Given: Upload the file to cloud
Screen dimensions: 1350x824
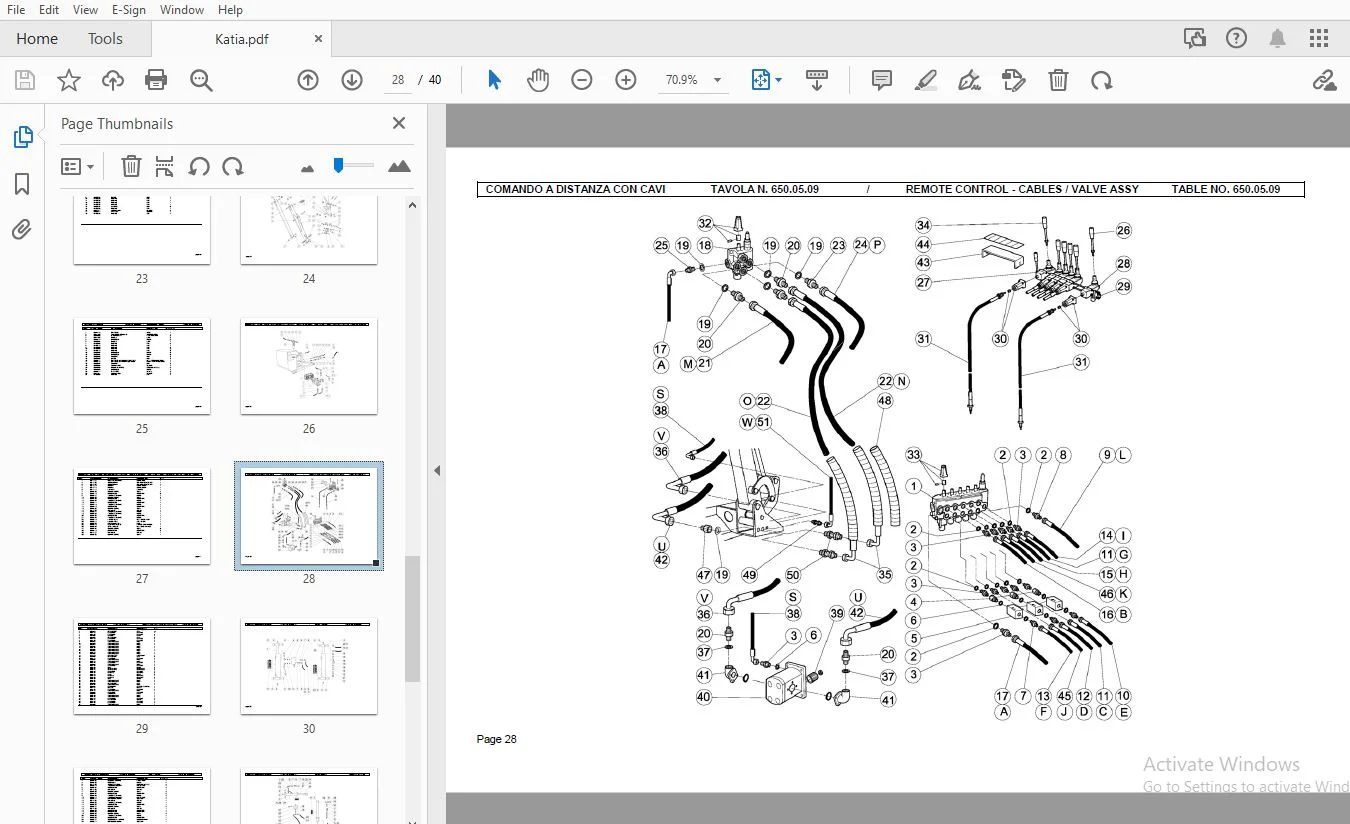Looking at the screenshot, I should (x=113, y=80).
